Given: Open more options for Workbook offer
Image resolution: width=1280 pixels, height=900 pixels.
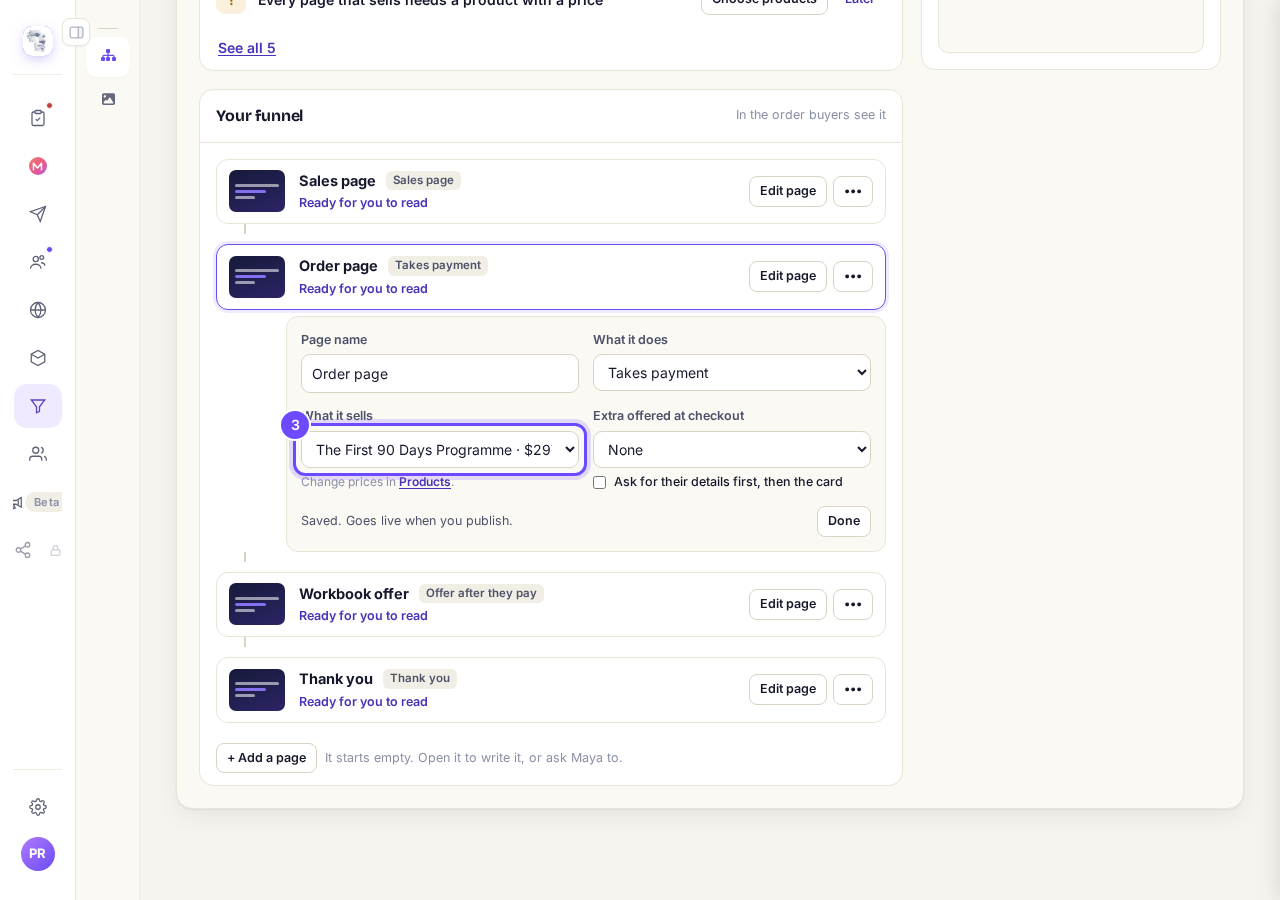Looking at the screenshot, I should coord(853,604).
